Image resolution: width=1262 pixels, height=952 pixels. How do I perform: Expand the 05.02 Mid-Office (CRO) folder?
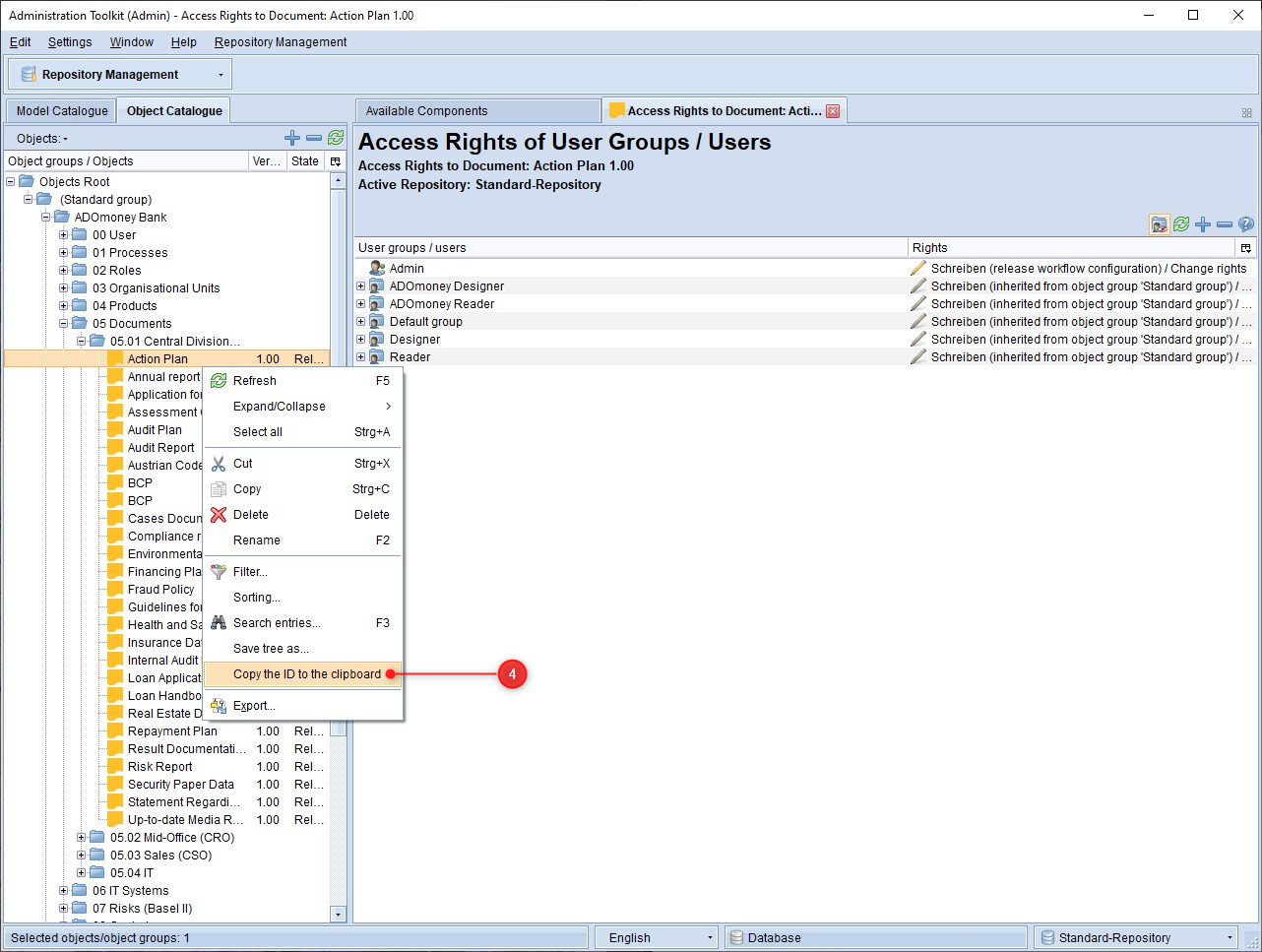click(82, 838)
